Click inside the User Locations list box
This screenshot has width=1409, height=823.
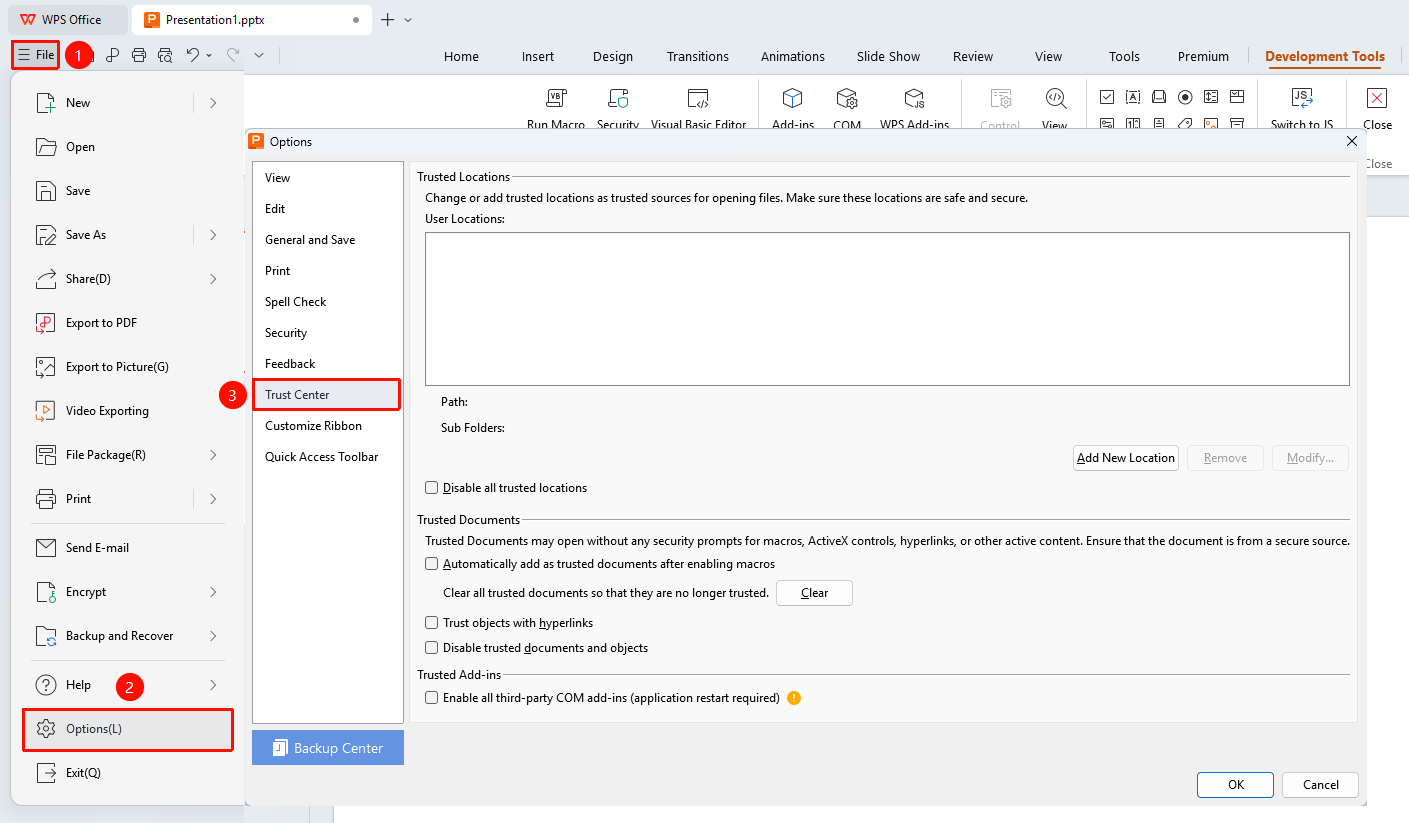(x=887, y=309)
